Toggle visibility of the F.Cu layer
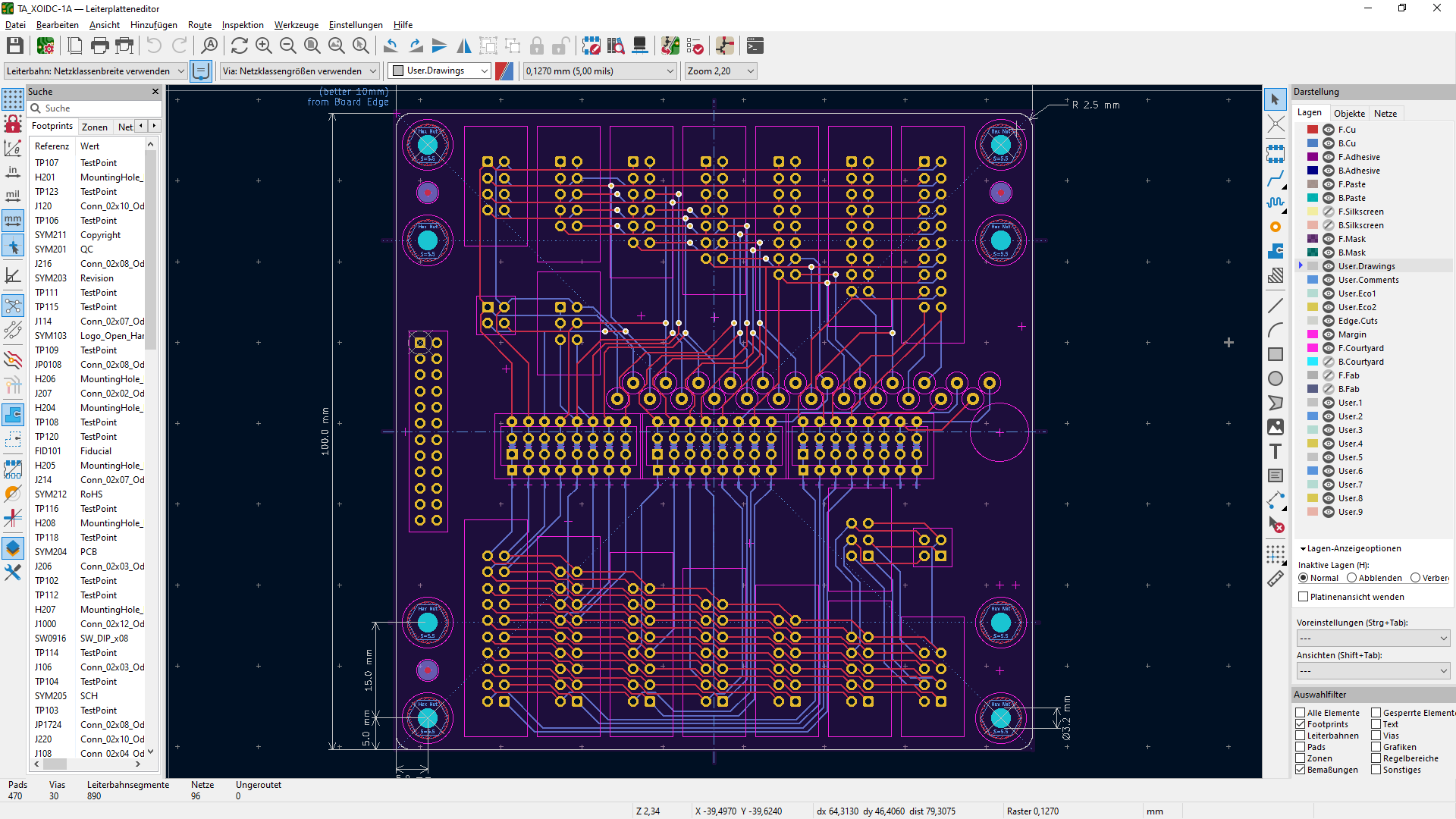This screenshot has width=1456, height=819. pos(1329,130)
